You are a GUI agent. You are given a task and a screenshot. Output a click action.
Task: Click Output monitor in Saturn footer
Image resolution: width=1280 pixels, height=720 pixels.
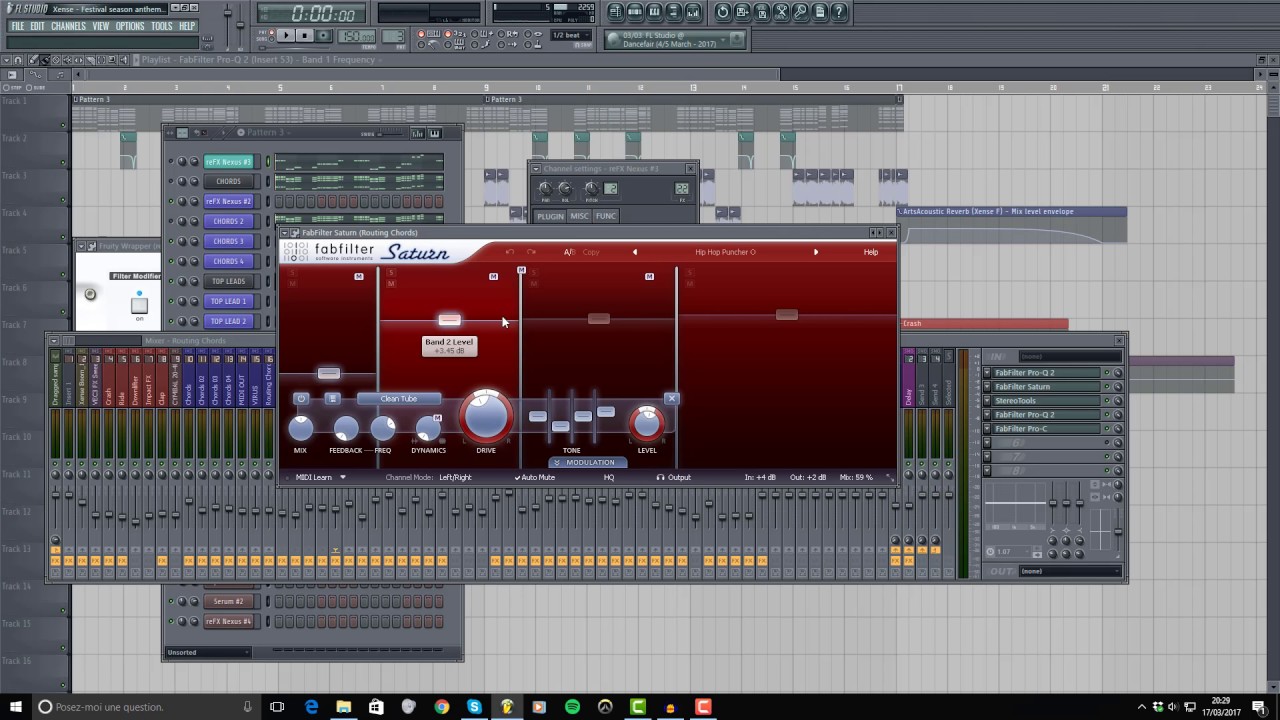[x=674, y=477]
